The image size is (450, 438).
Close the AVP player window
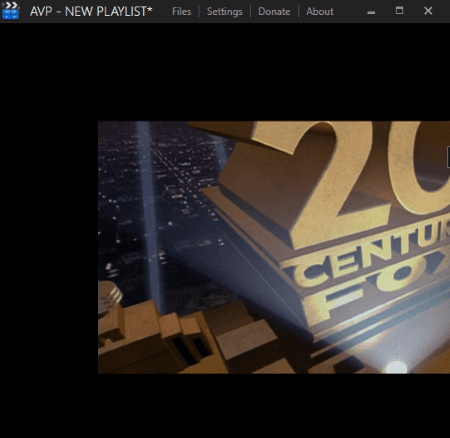(x=428, y=11)
